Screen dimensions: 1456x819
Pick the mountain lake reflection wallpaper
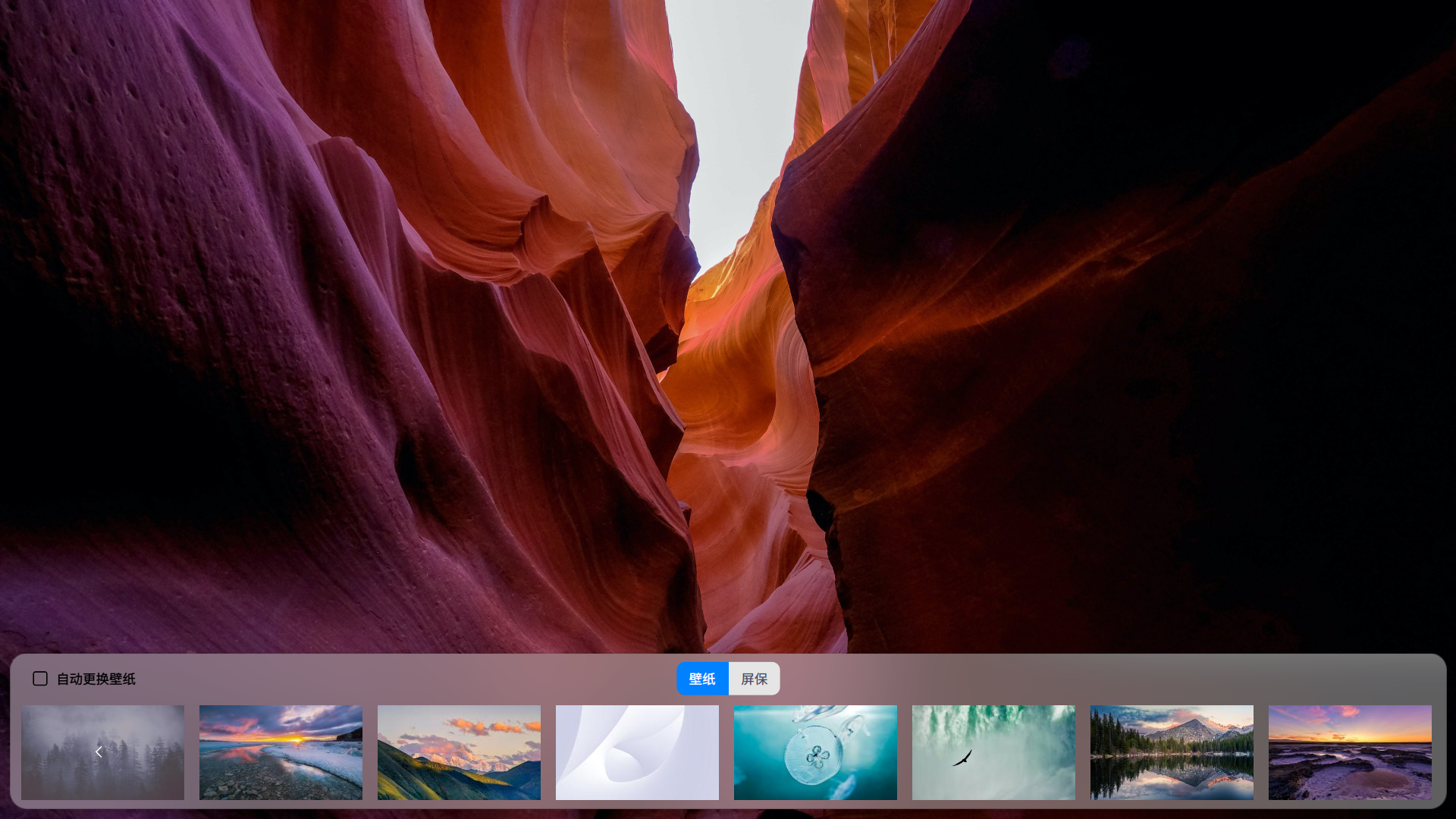click(x=1172, y=752)
